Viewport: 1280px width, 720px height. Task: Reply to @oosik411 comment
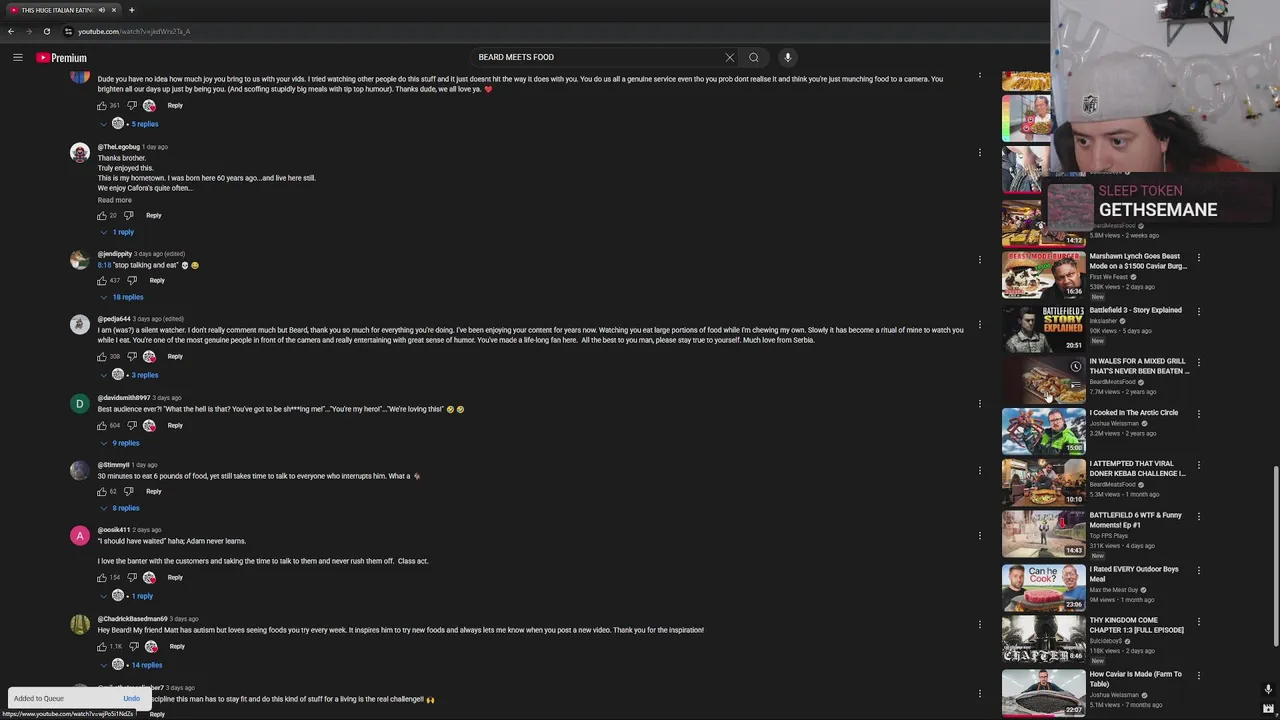tap(175, 578)
